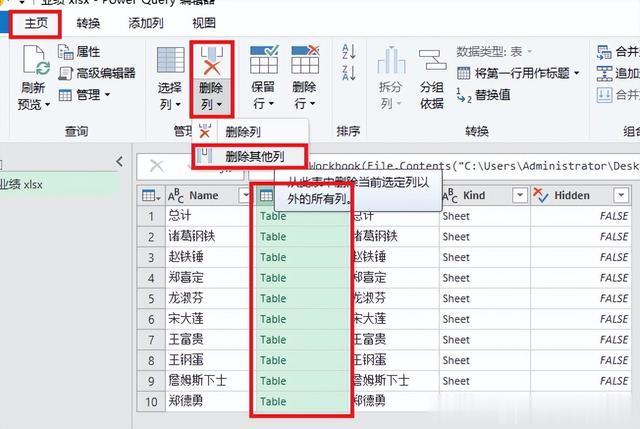The width and height of the screenshot is (640, 429).
Task: Open the Kind column filter dropdown
Action: [520, 196]
